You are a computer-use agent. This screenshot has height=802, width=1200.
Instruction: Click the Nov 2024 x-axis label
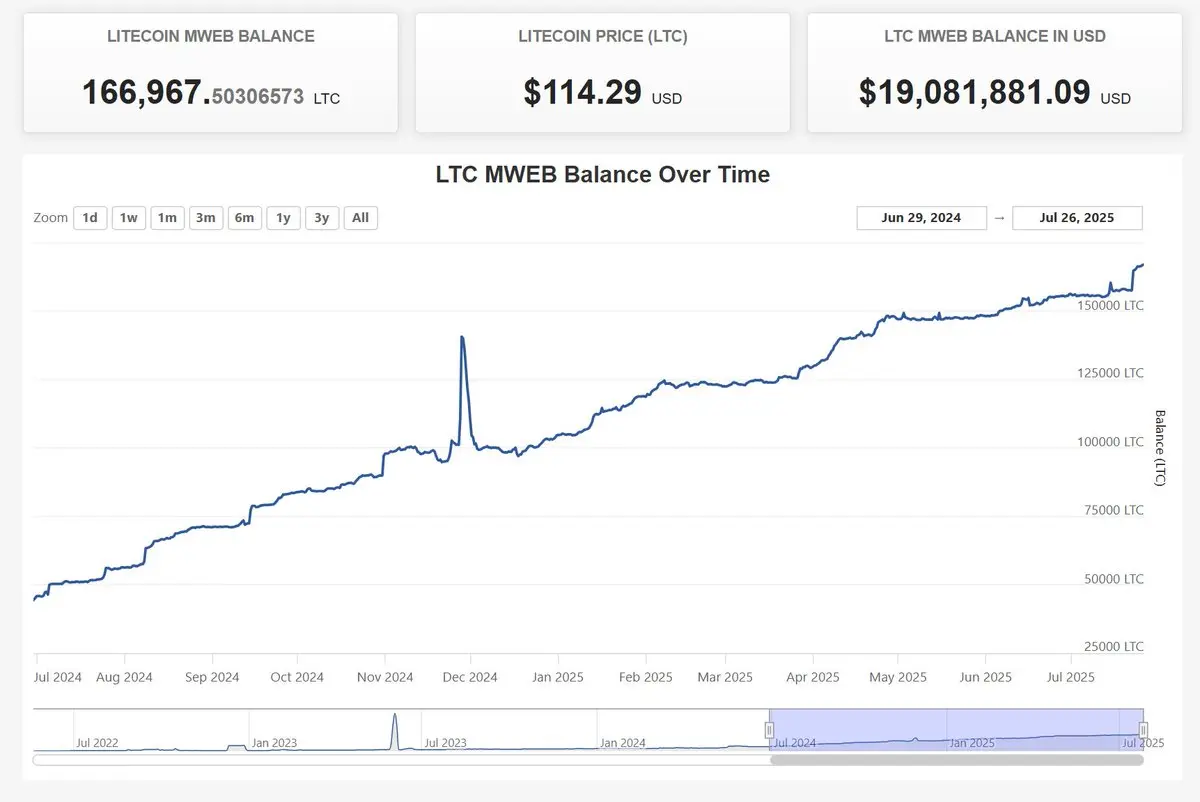tap(385, 677)
